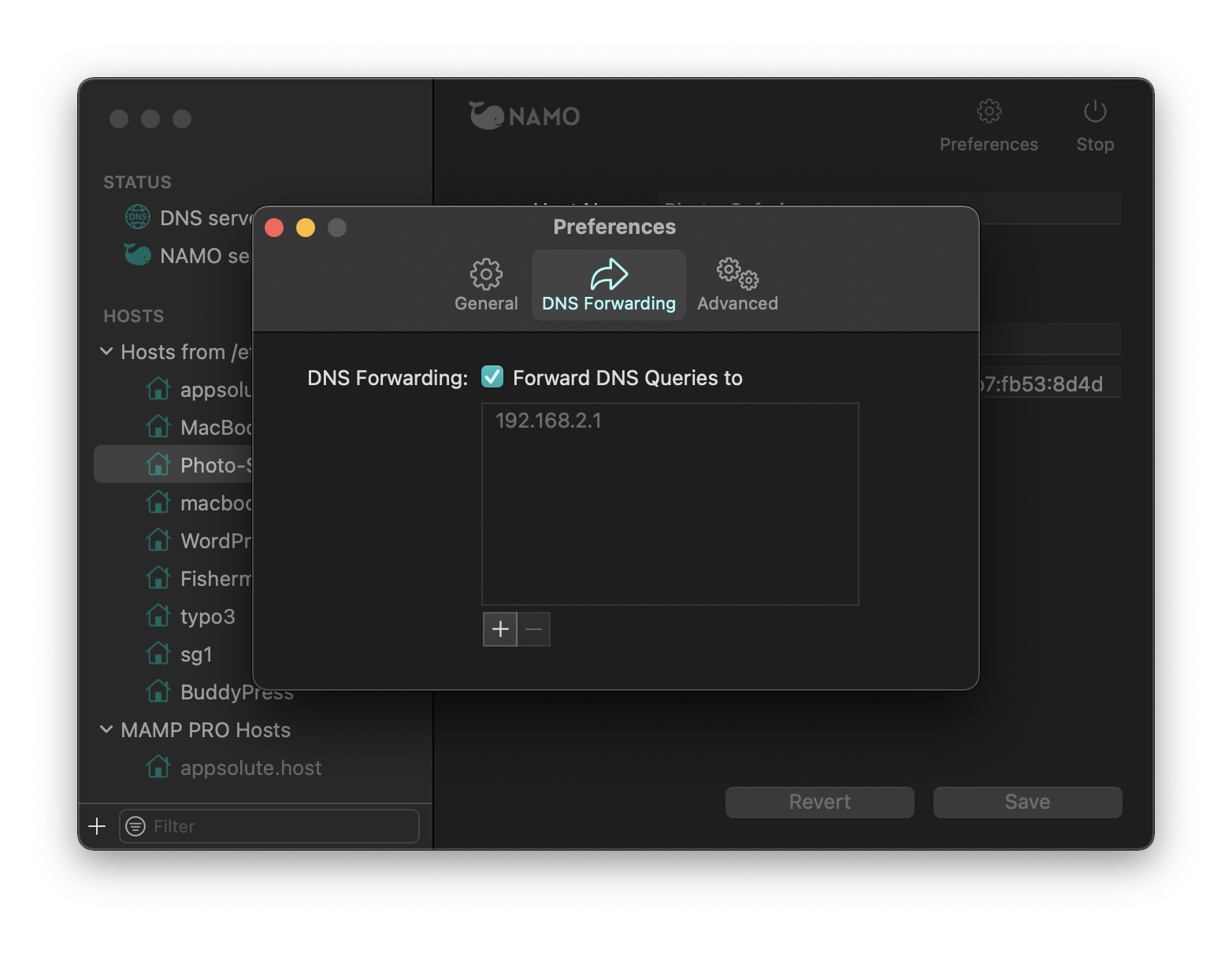Click the Save button in NAMO window
The image size is (1232, 953).
[x=1027, y=802]
